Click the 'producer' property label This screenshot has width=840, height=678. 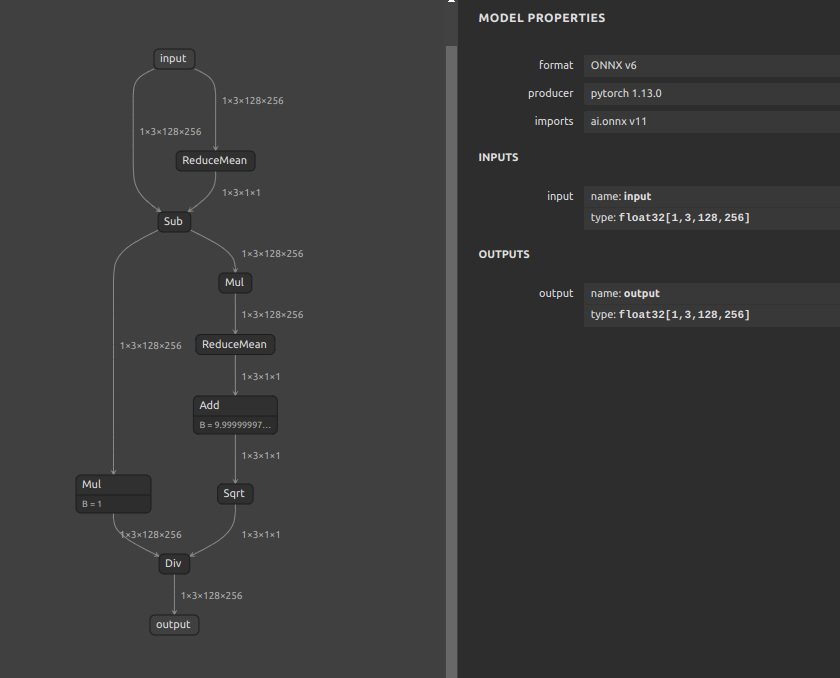551,93
